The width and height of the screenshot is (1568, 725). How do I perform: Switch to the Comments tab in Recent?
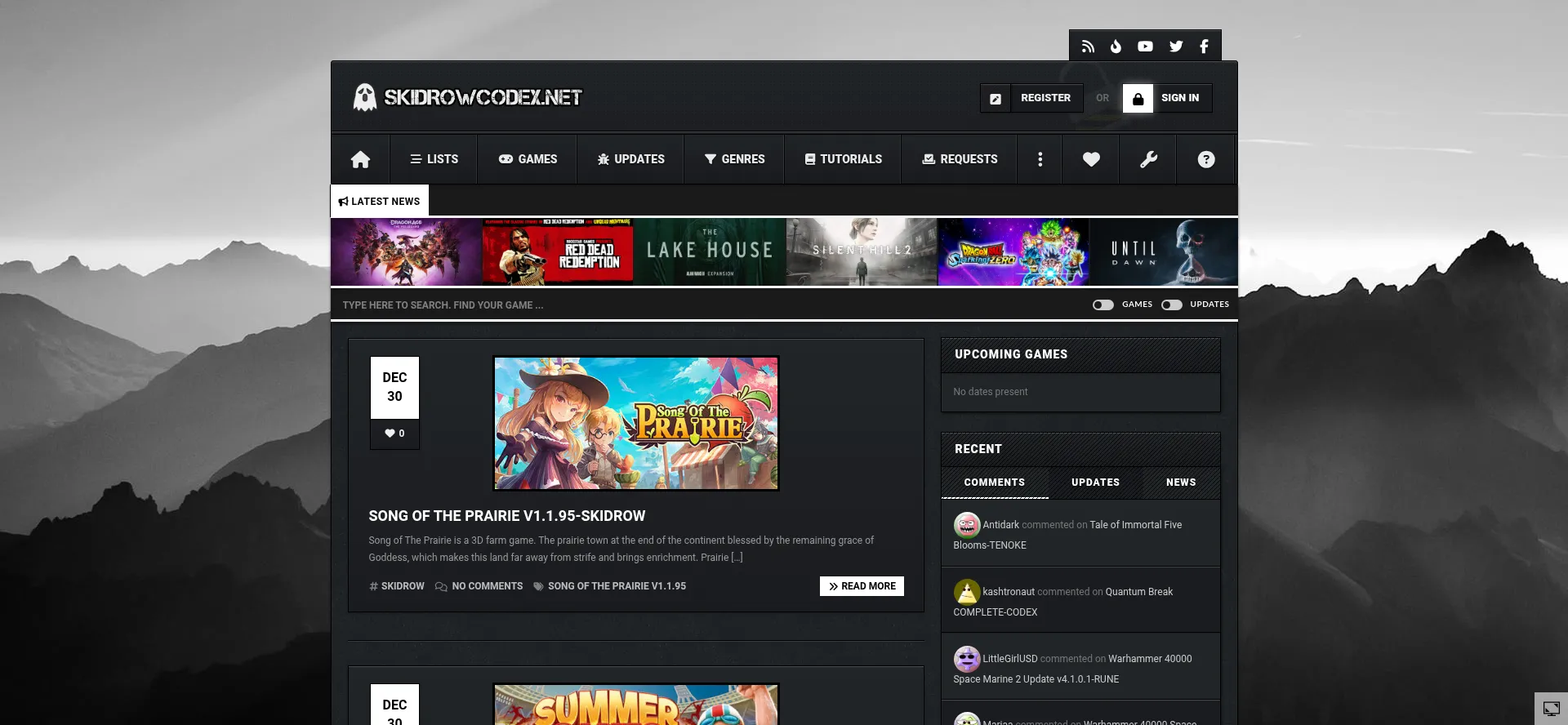click(995, 483)
